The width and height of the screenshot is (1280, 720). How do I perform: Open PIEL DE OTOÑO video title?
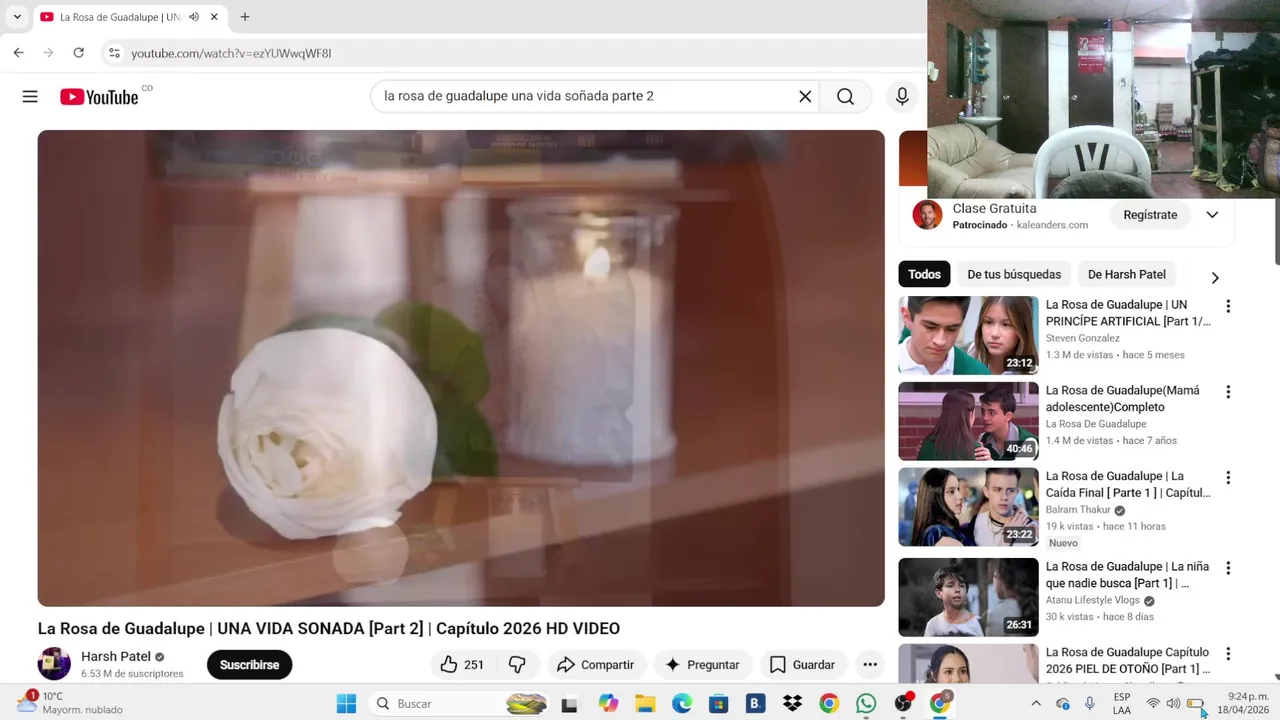tap(1128, 660)
